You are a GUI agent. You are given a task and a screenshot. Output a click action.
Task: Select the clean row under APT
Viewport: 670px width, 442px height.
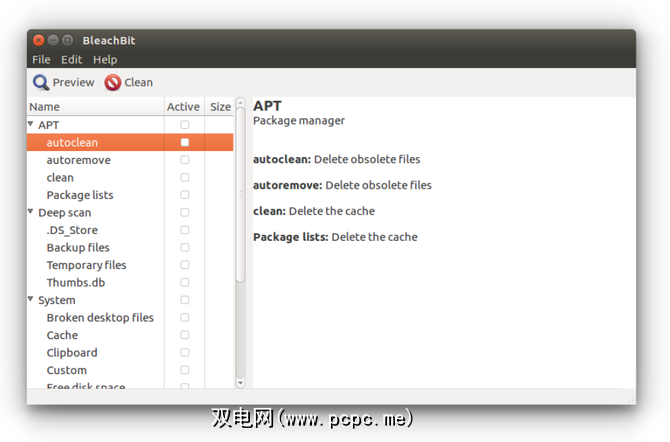pyautogui.click(x=130, y=177)
